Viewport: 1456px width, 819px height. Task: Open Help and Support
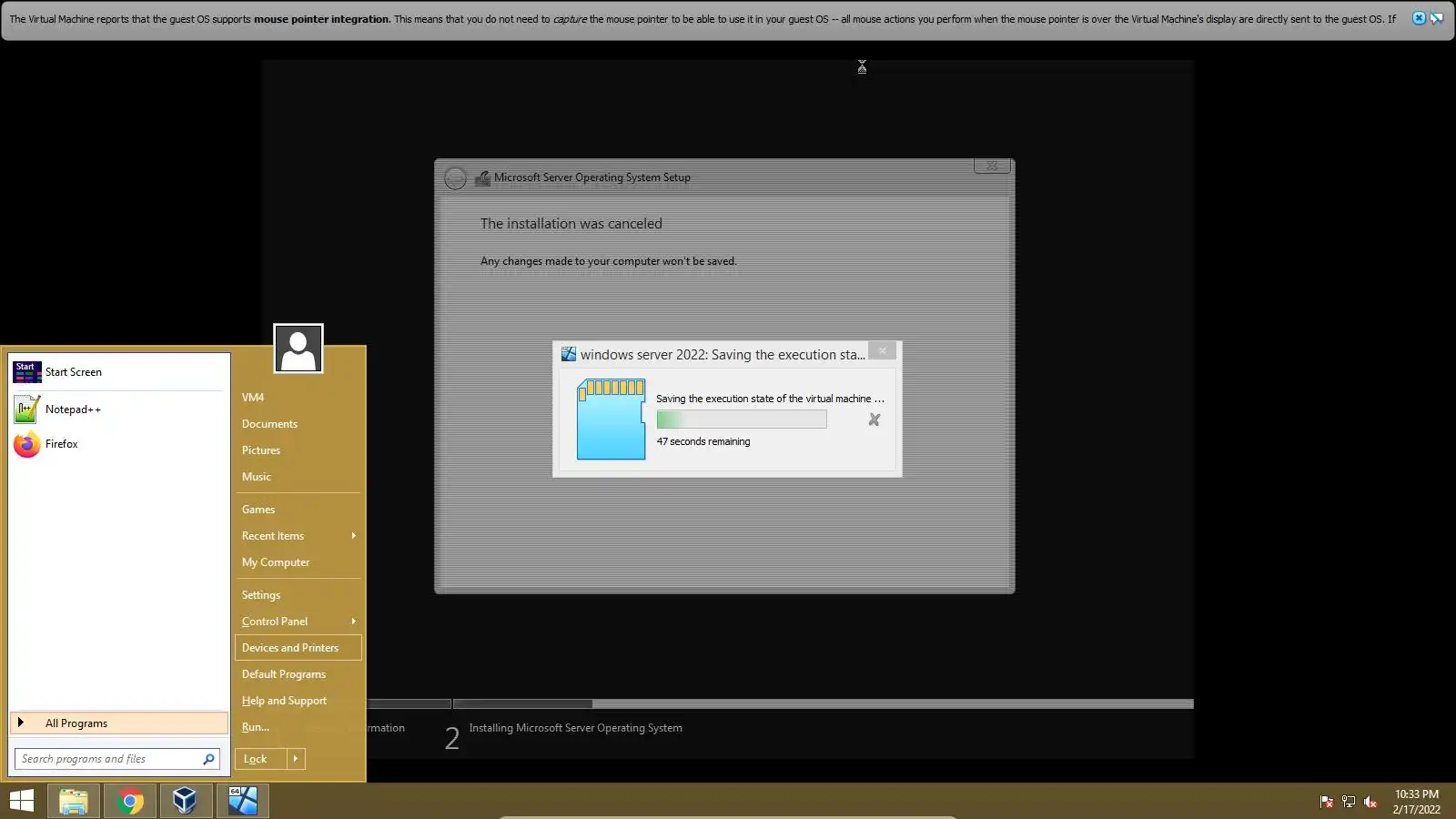point(298,701)
